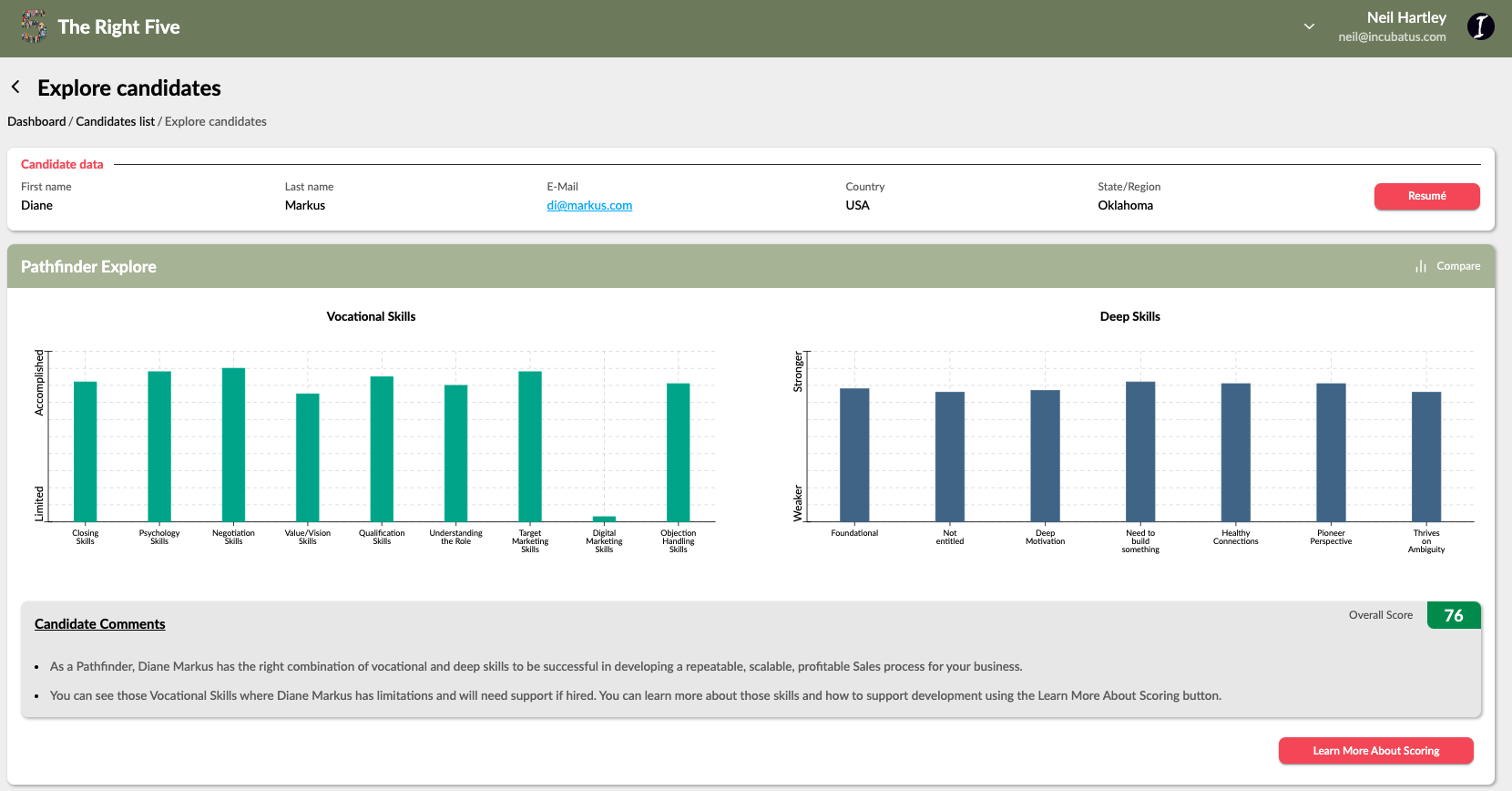Click the comment about Vocational Skills limitations
This screenshot has height=791, width=1512.
636,695
